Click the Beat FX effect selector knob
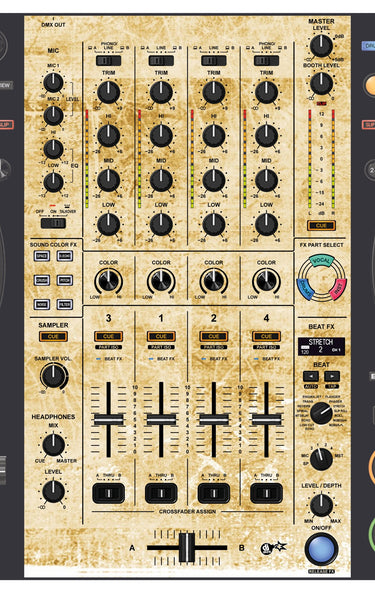 click(321, 413)
